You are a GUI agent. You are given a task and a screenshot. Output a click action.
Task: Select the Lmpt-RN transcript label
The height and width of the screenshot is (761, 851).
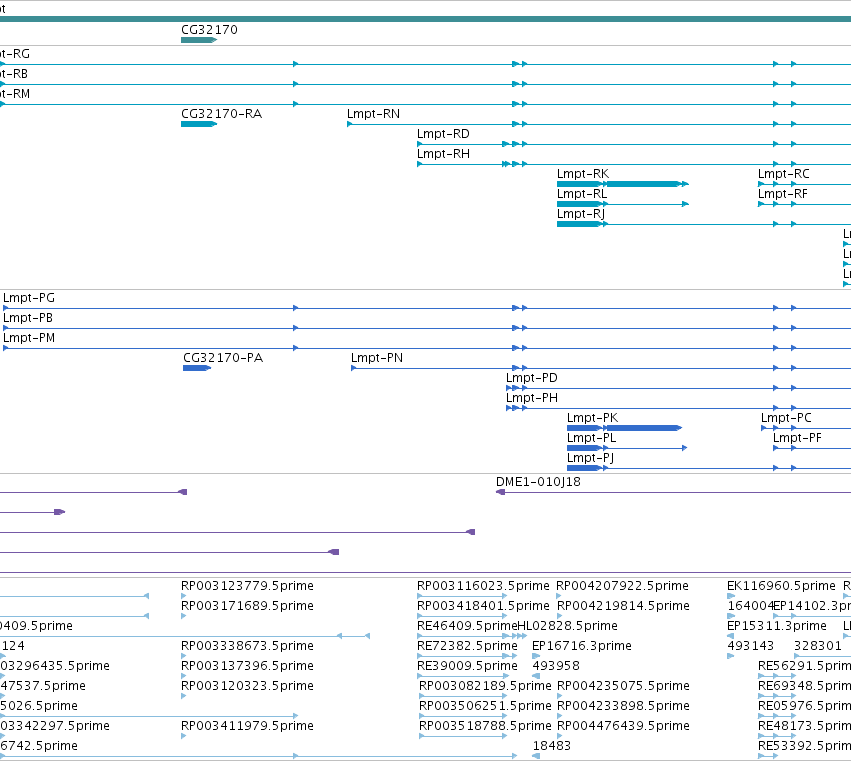pyautogui.click(x=373, y=114)
